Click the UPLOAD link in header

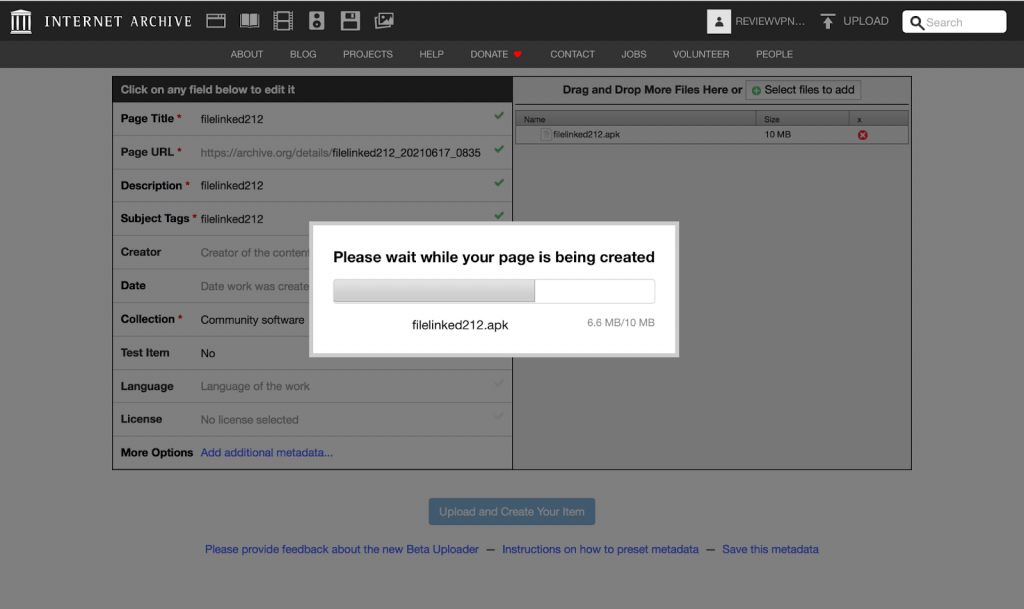(x=865, y=21)
